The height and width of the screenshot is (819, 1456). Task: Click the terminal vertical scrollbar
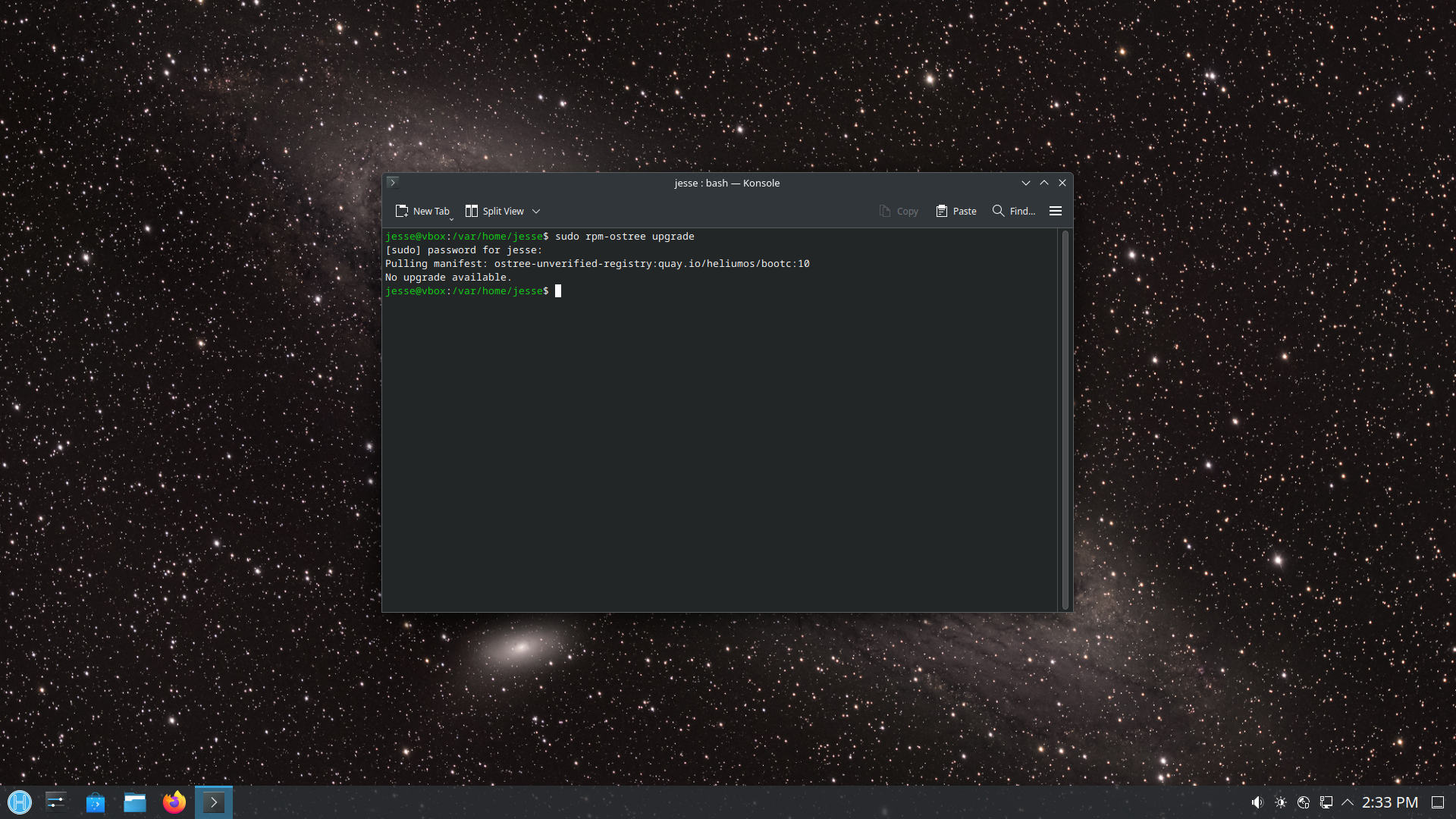click(x=1065, y=419)
